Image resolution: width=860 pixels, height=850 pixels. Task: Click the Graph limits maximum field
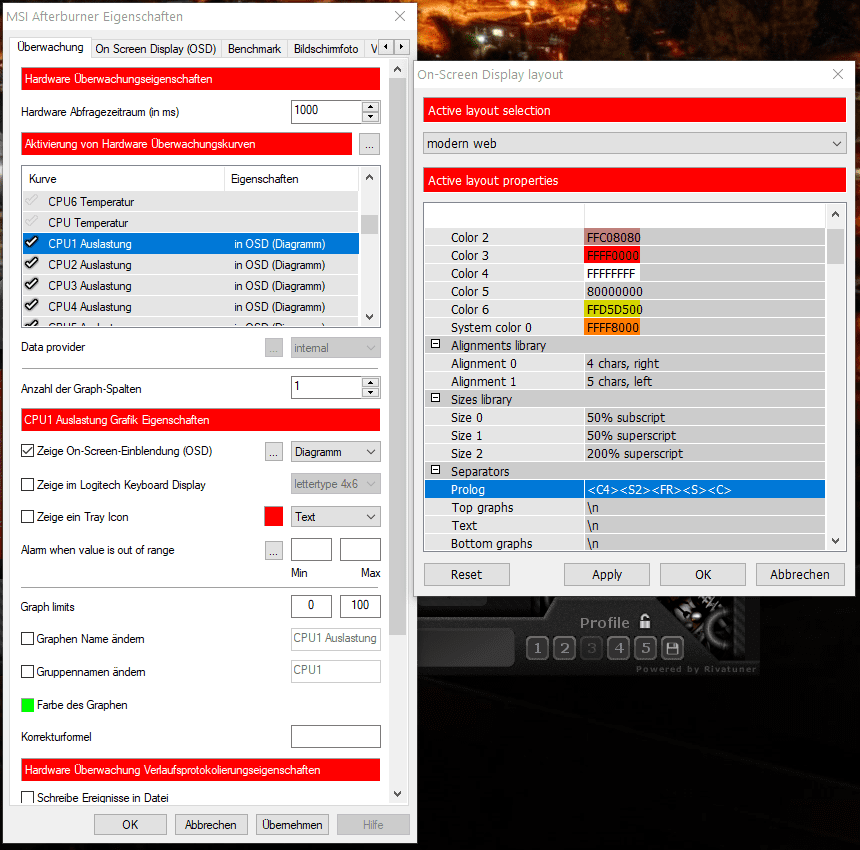(360, 606)
